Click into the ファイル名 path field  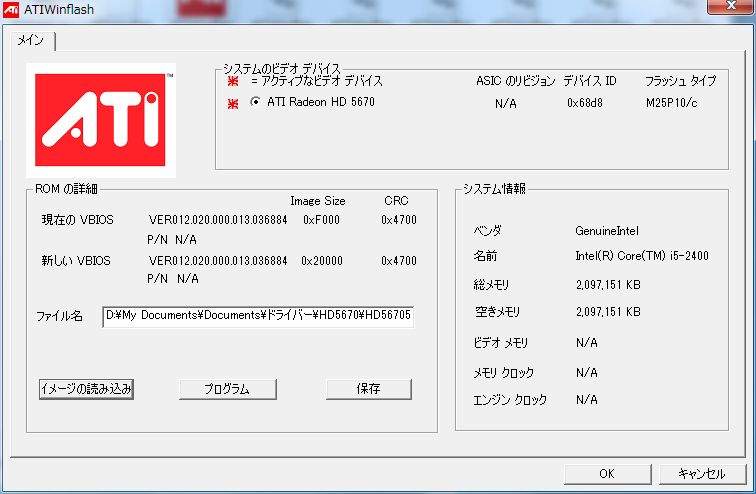[x=258, y=316]
